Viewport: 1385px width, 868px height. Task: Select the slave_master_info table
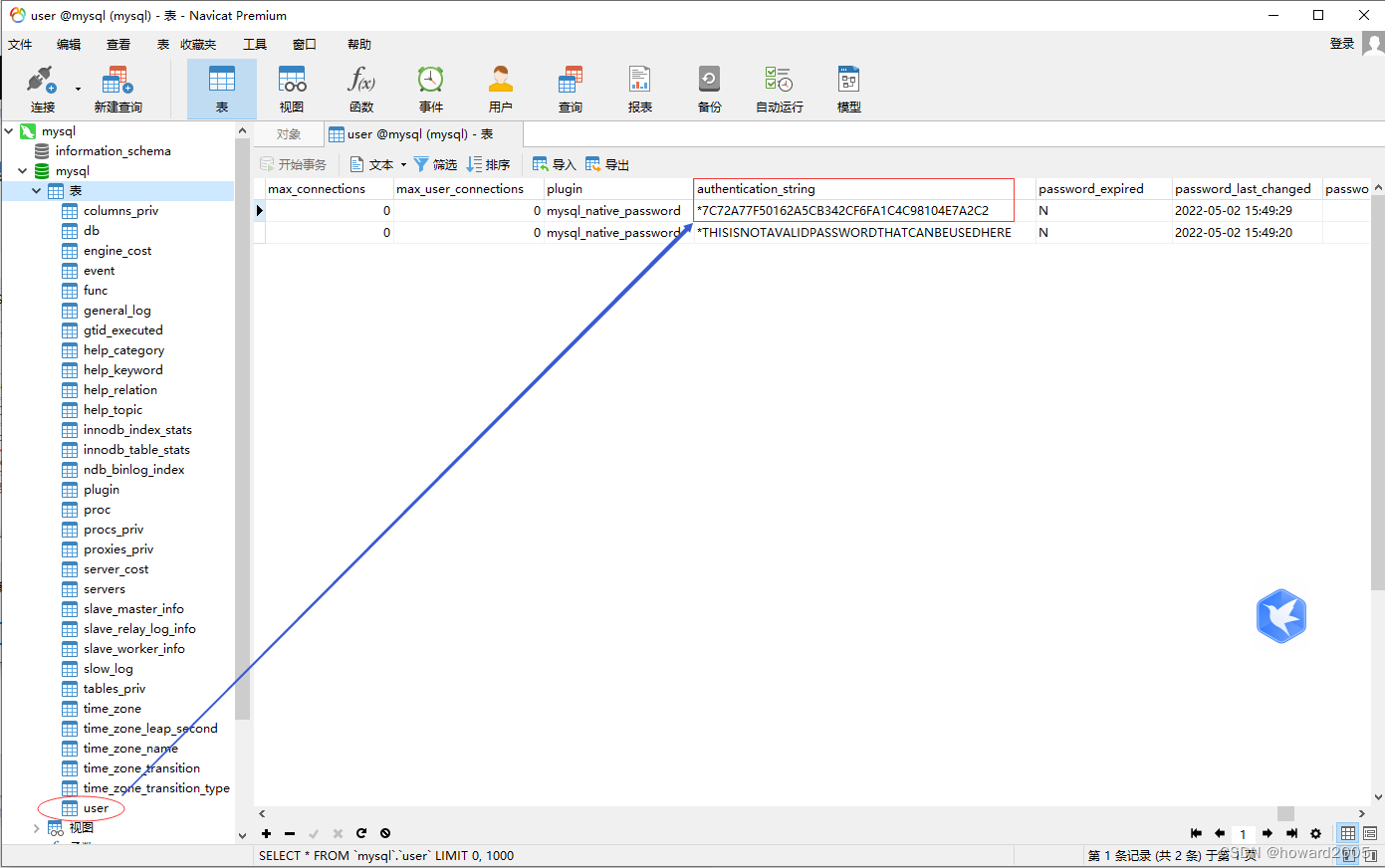click(x=133, y=608)
